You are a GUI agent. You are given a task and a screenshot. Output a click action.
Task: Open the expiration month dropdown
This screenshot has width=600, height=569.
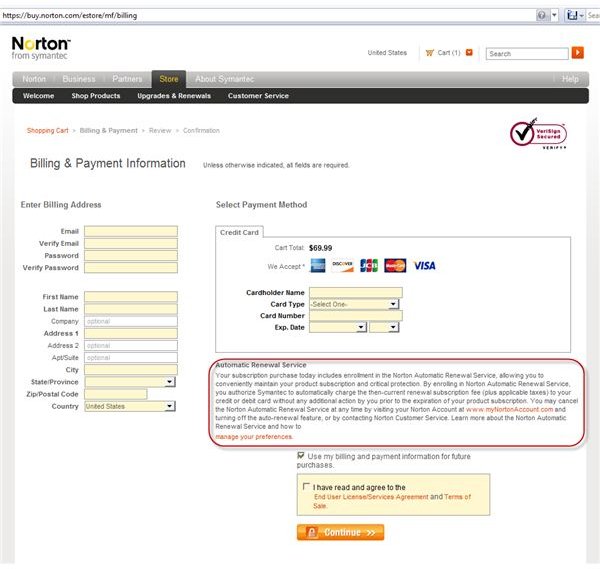[338, 327]
